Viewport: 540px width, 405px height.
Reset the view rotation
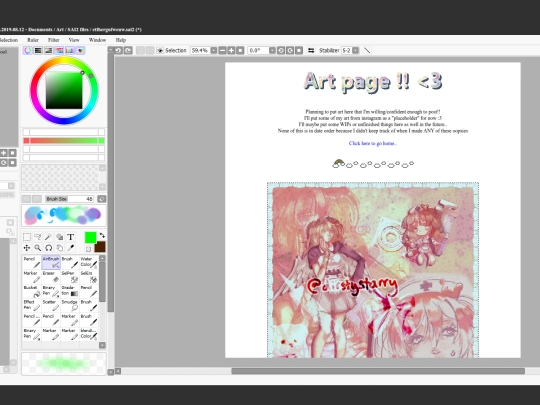299,50
